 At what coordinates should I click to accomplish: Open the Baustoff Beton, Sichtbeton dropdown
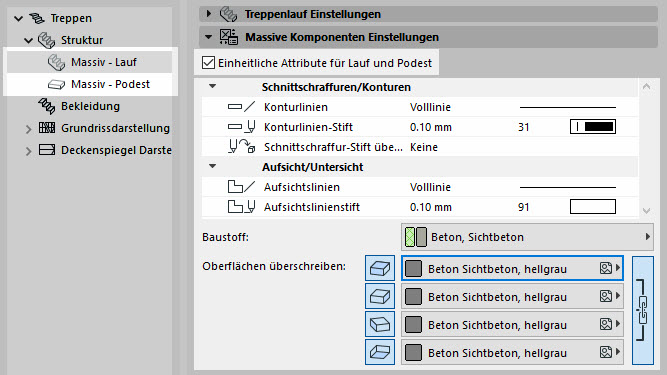[527, 237]
